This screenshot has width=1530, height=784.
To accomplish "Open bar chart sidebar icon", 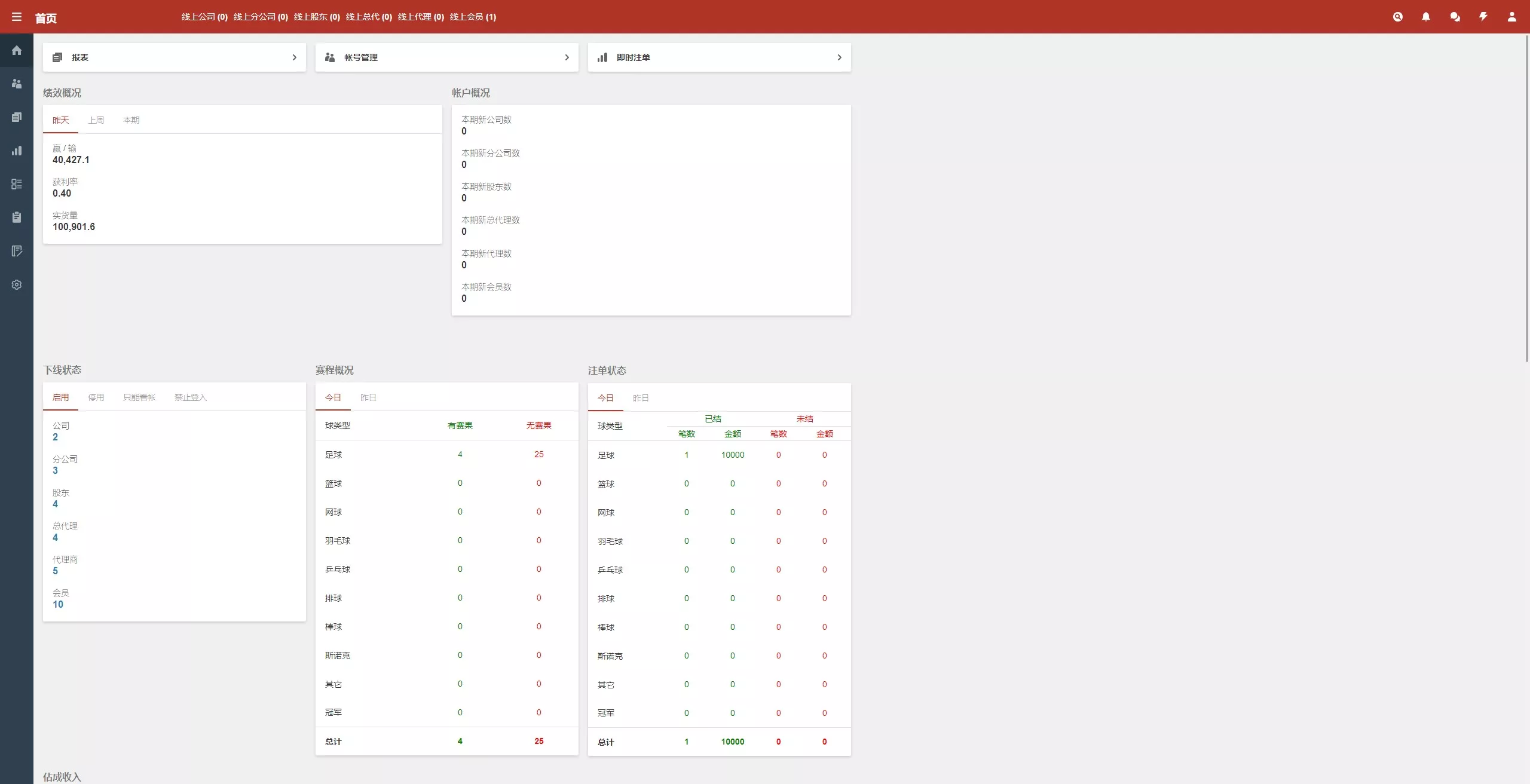I will pos(17,151).
